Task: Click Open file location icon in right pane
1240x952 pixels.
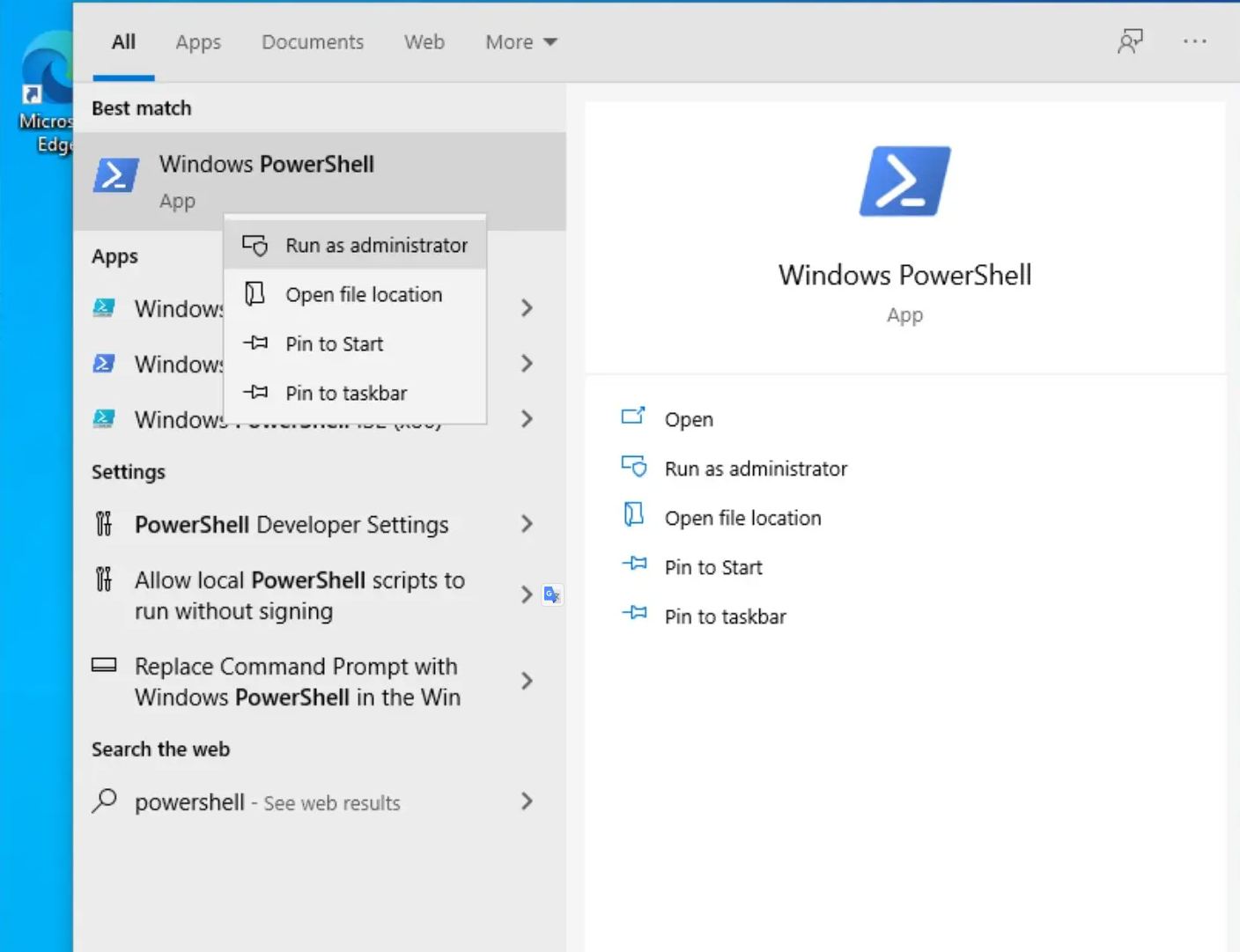Action: [633, 515]
